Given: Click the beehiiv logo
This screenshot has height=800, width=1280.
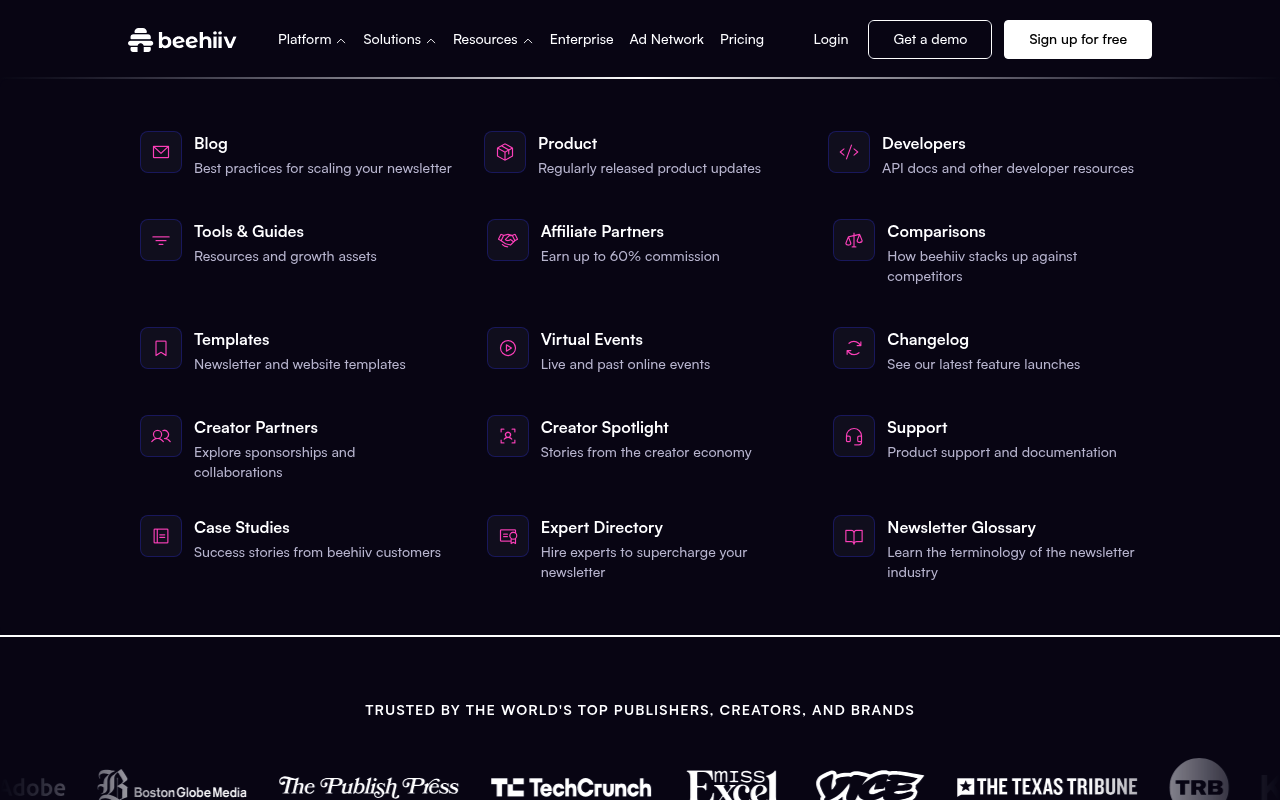Looking at the screenshot, I should 182,40.
